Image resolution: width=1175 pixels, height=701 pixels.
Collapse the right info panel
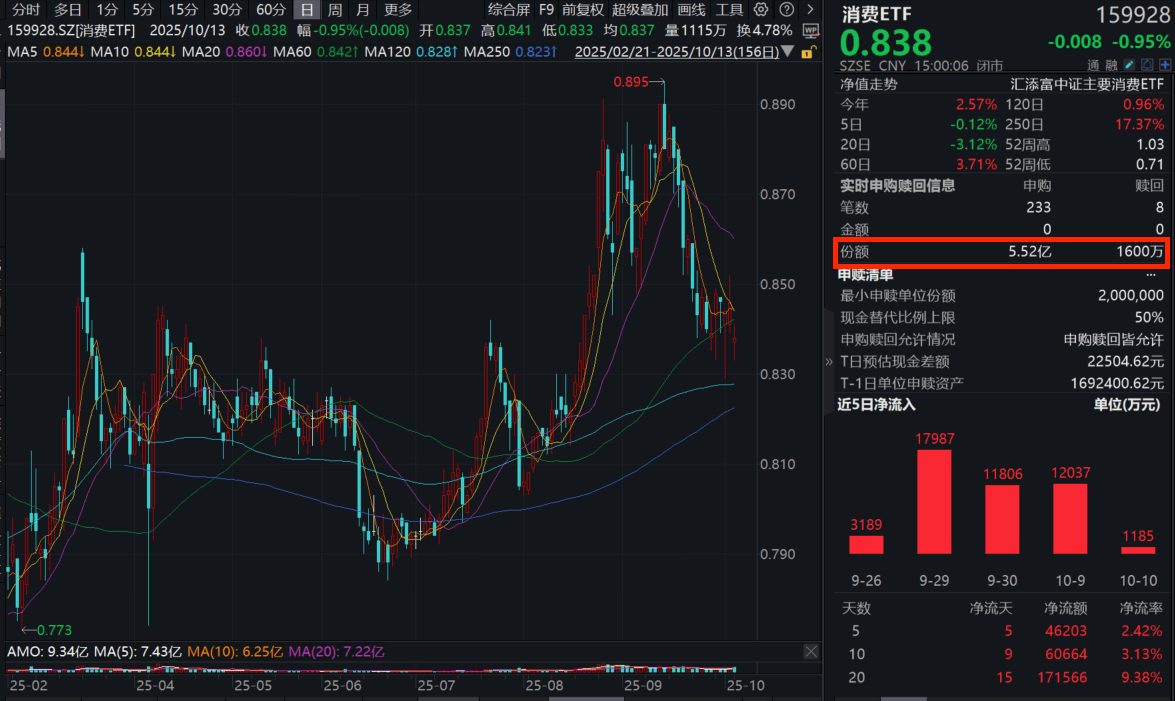coord(828,361)
